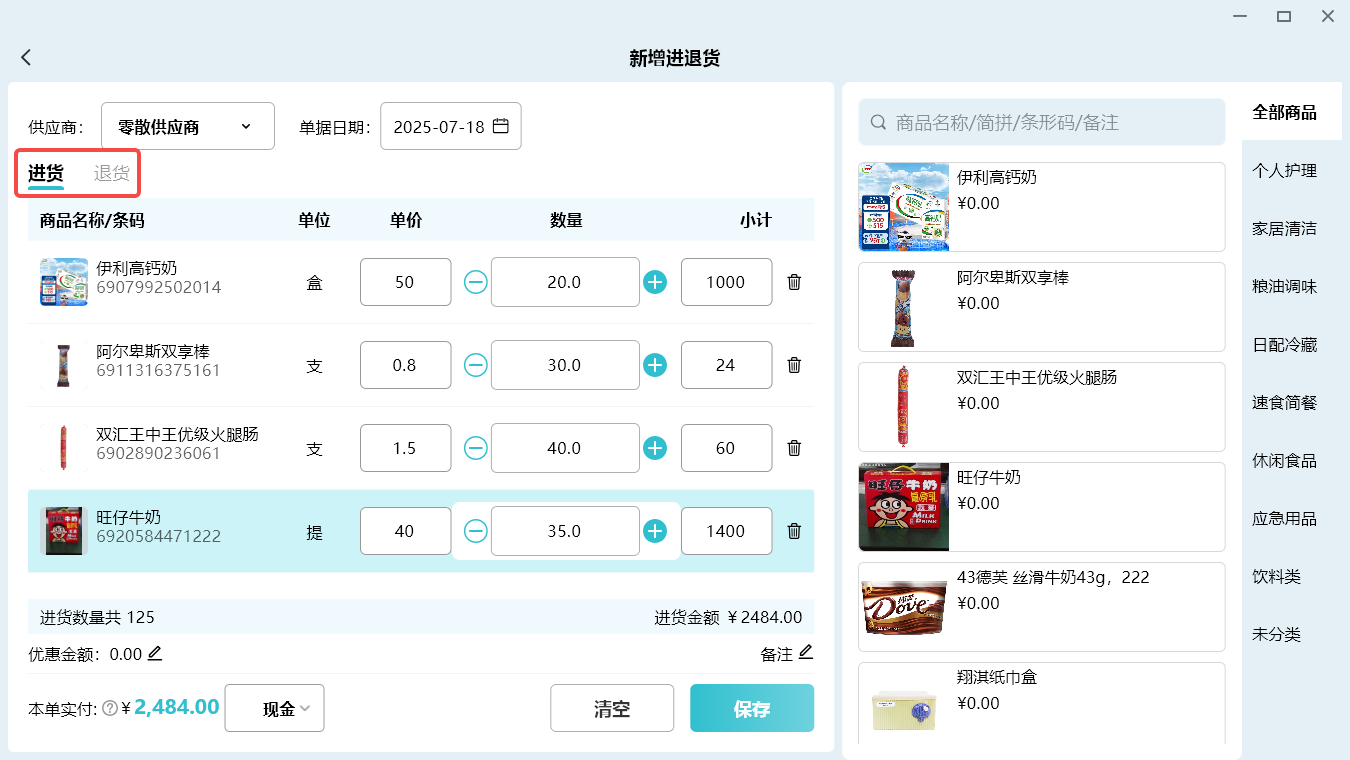Viewport: 1350px width, 760px height.
Task: Open the calendar icon in 单据日期 field
Action: (x=501, y=126)
